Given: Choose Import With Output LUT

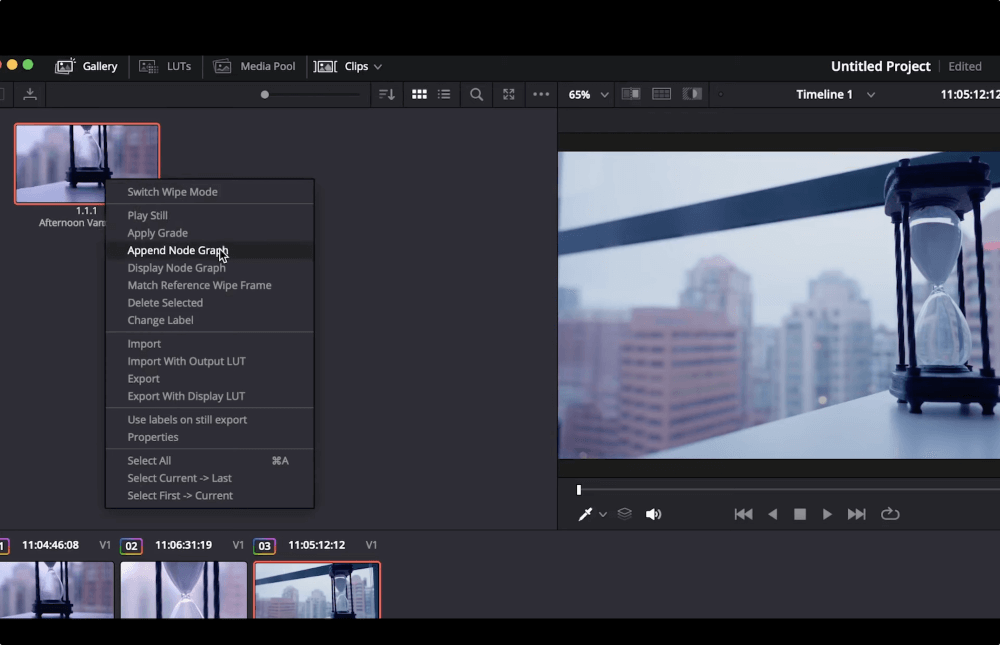Looking at the screenshot, I should (210, 361).
